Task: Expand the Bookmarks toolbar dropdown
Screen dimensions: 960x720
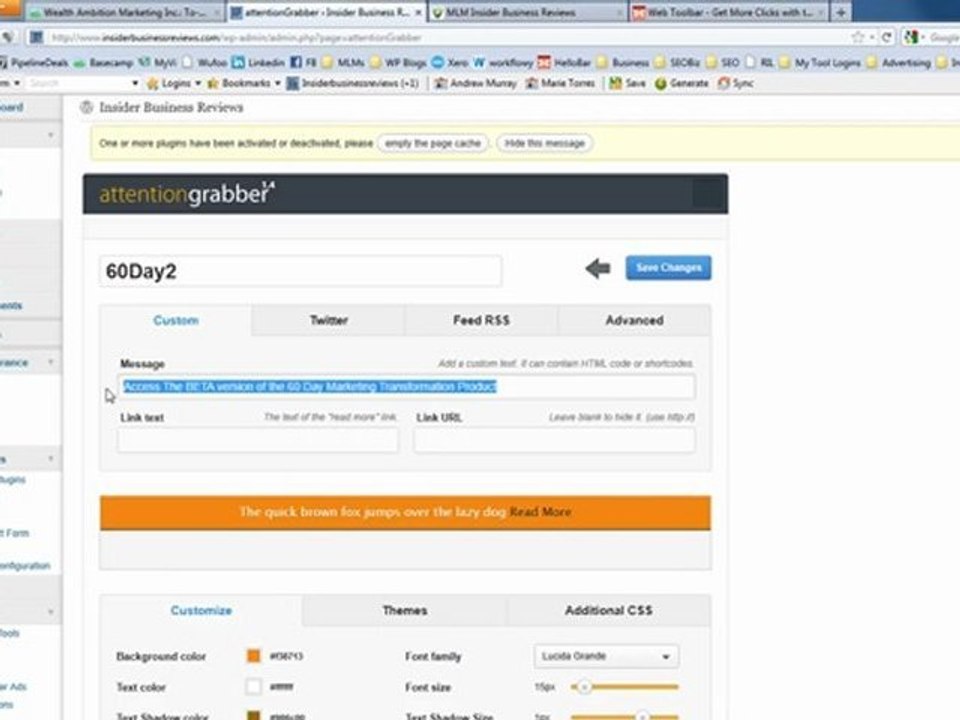Action: click(x=244, y=83)
